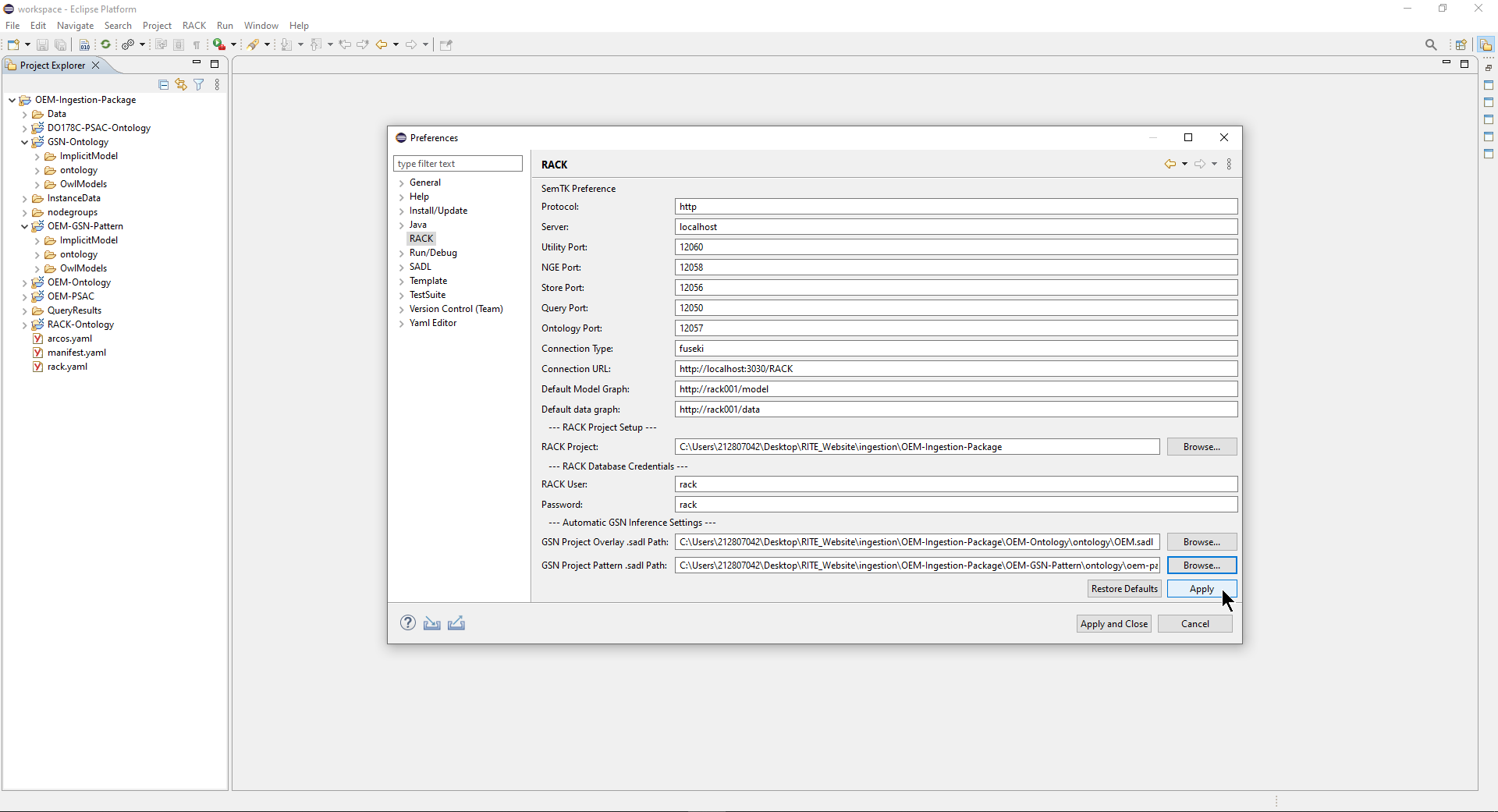Viewport: 1498px width, 812px height.
Task: Click the Restore Defaults button
Action: 1124,589
